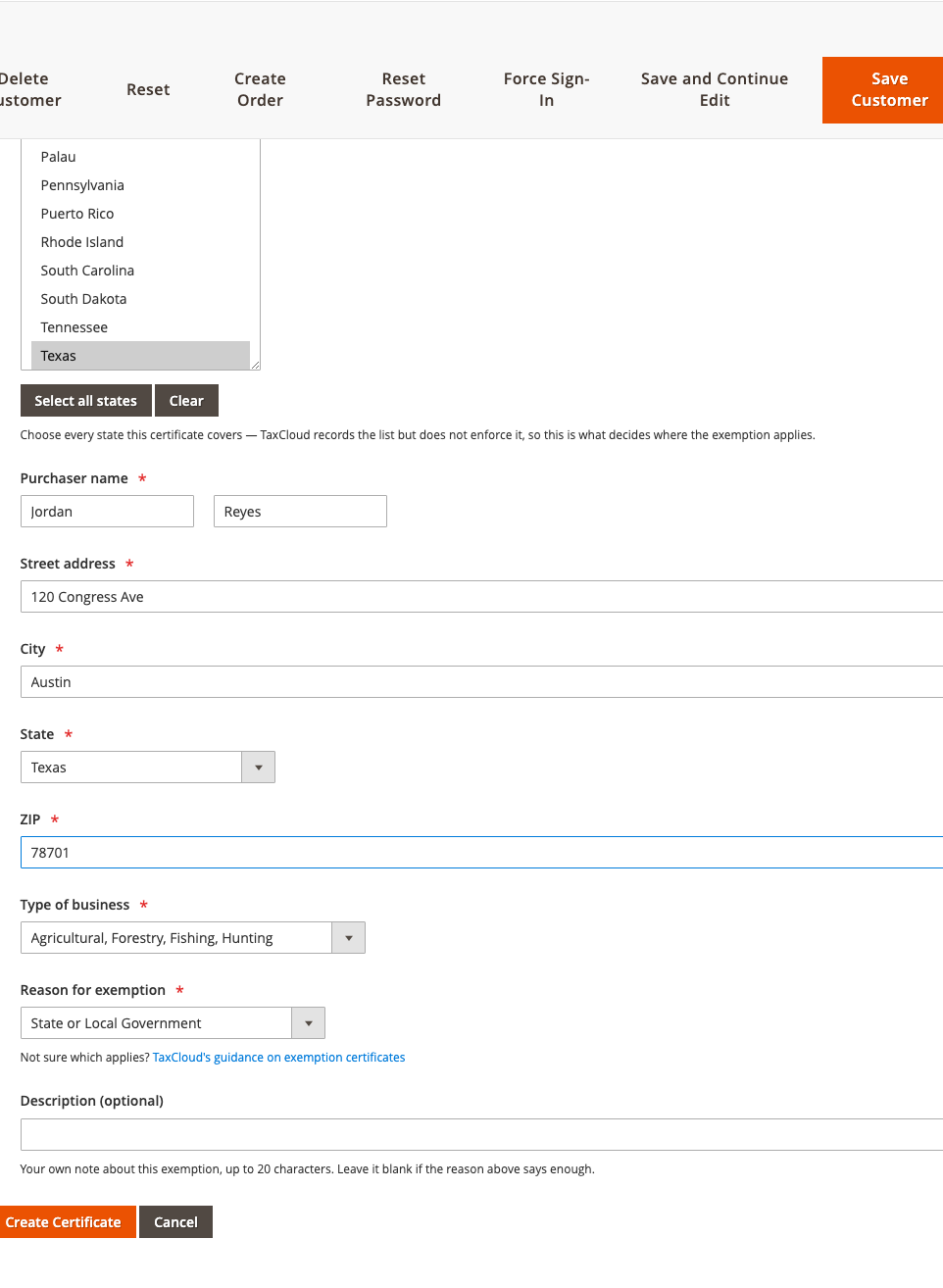Screen dimensions: 943x1288
Task: Select Puerto Rico in the states list
Action: tap(140, 214)
